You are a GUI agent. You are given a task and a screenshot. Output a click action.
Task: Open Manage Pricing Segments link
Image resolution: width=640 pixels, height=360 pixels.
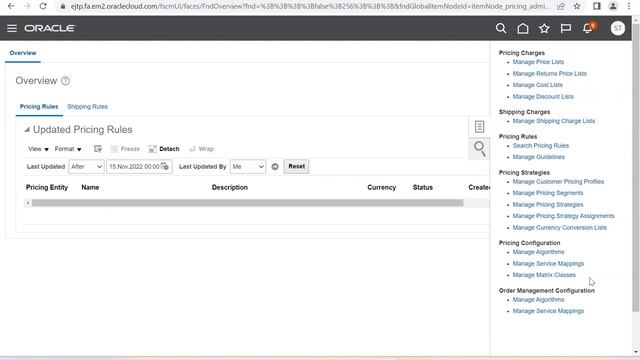click(548, 193)
